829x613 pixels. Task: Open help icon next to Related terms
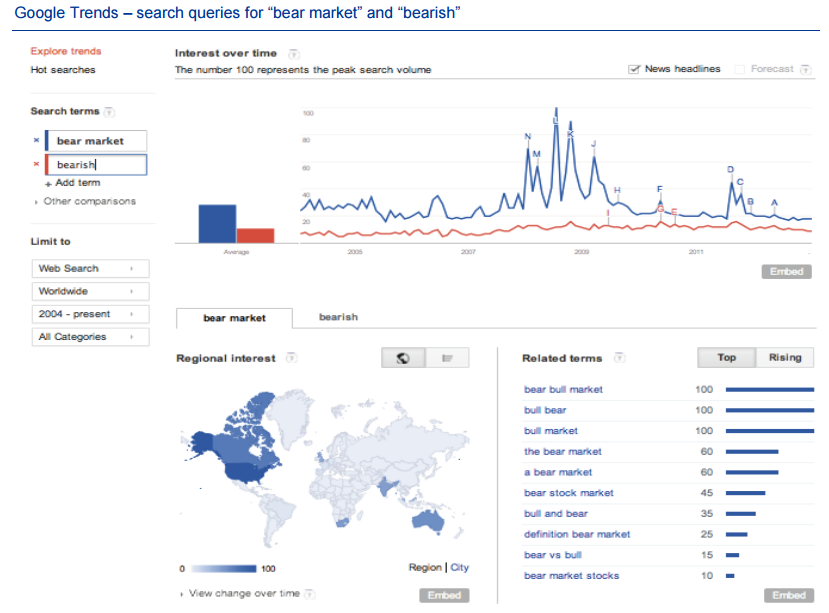coord(619,358)
